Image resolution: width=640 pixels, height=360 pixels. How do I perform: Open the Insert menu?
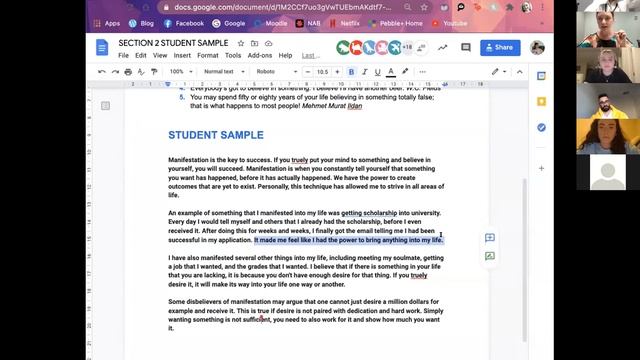(182, 56)
